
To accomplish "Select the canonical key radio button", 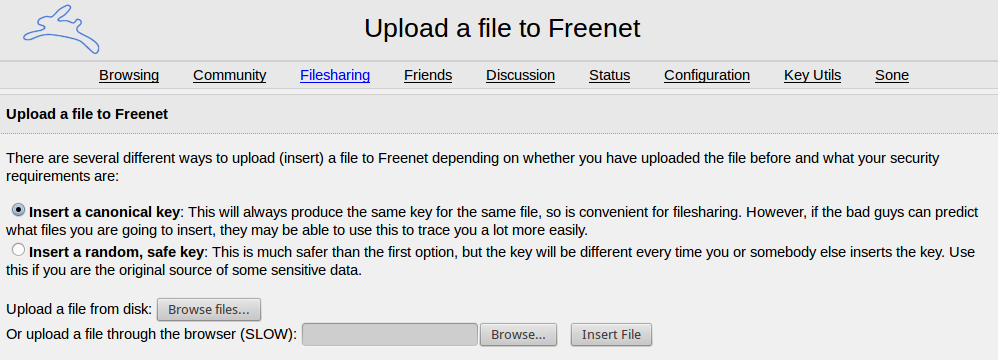I will pyautogui.click(x=18, y=209).
